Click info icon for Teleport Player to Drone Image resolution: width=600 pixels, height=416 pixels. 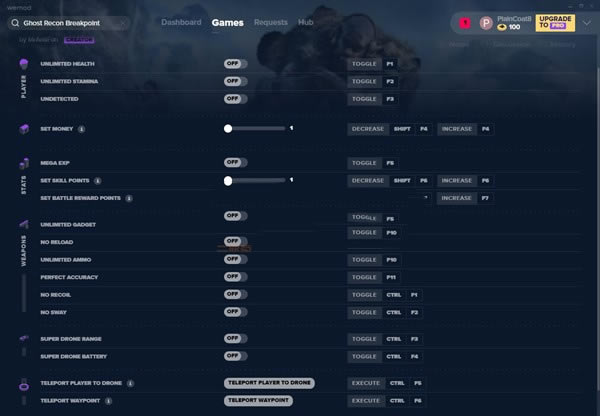tap(131, 383)
